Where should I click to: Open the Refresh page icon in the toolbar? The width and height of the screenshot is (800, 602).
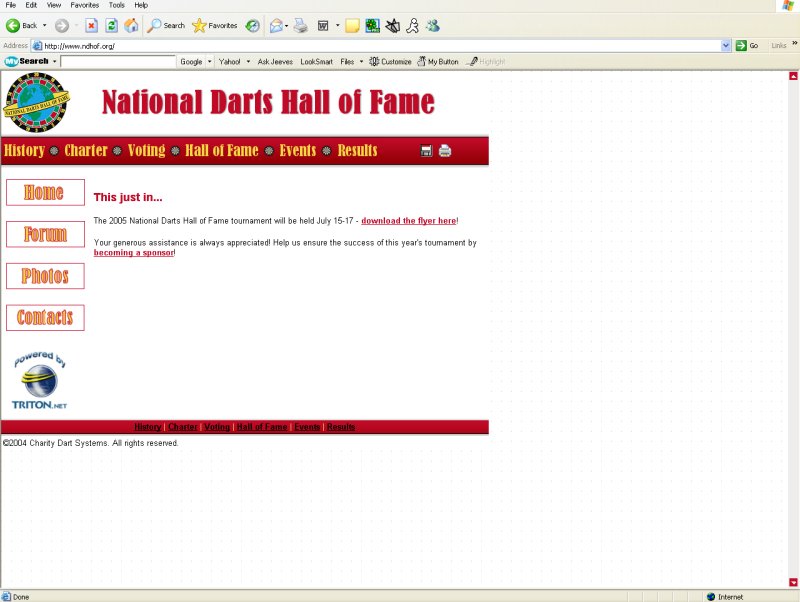coord(111,26)
